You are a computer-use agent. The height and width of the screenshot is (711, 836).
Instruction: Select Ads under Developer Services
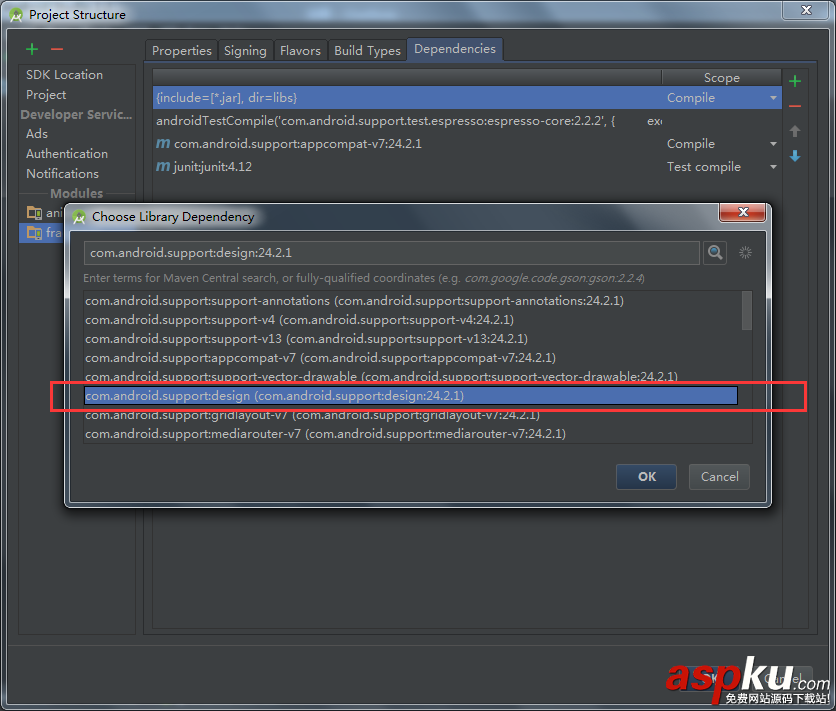pos(37,134)
